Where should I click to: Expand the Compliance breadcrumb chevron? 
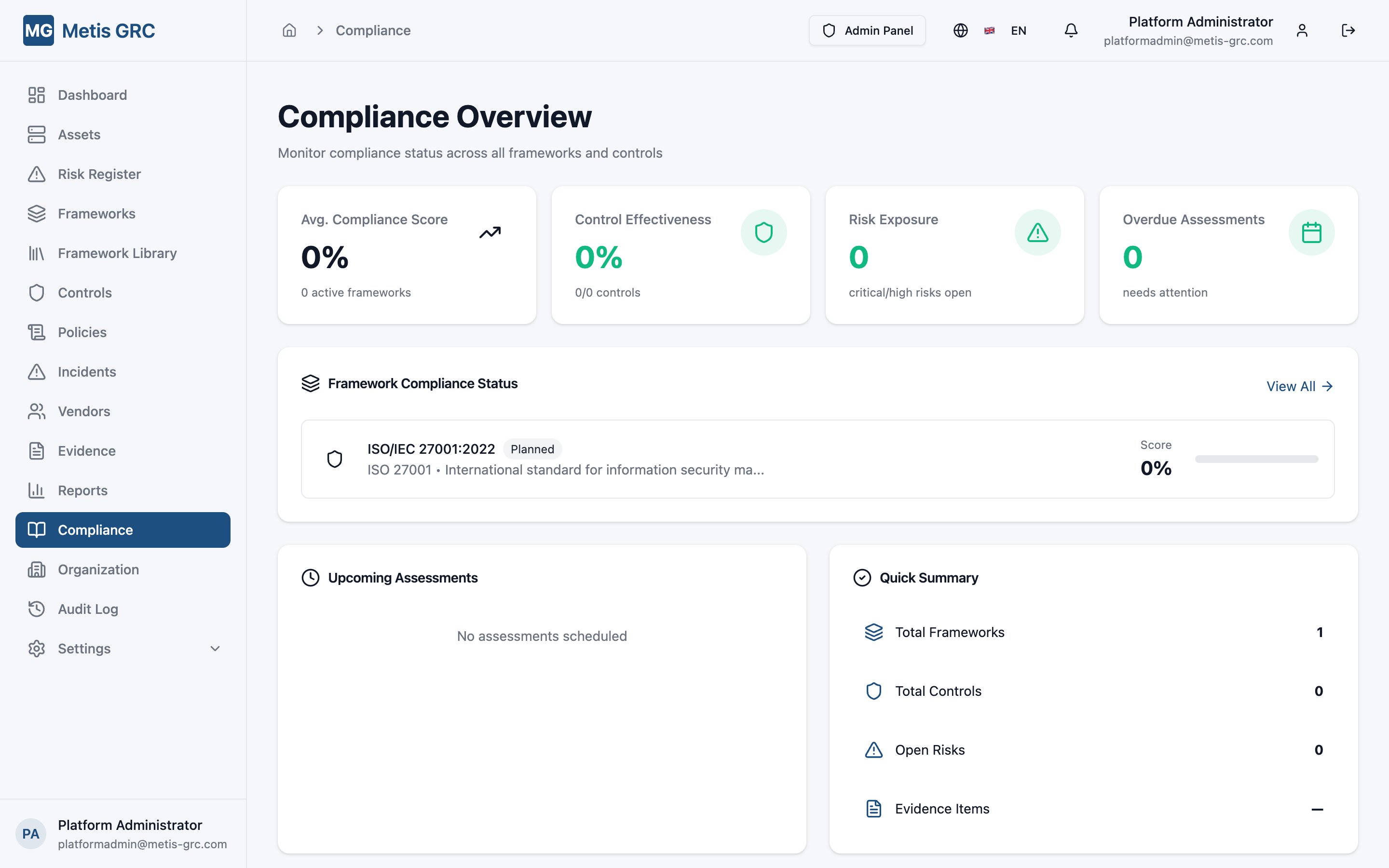(319, 30)
